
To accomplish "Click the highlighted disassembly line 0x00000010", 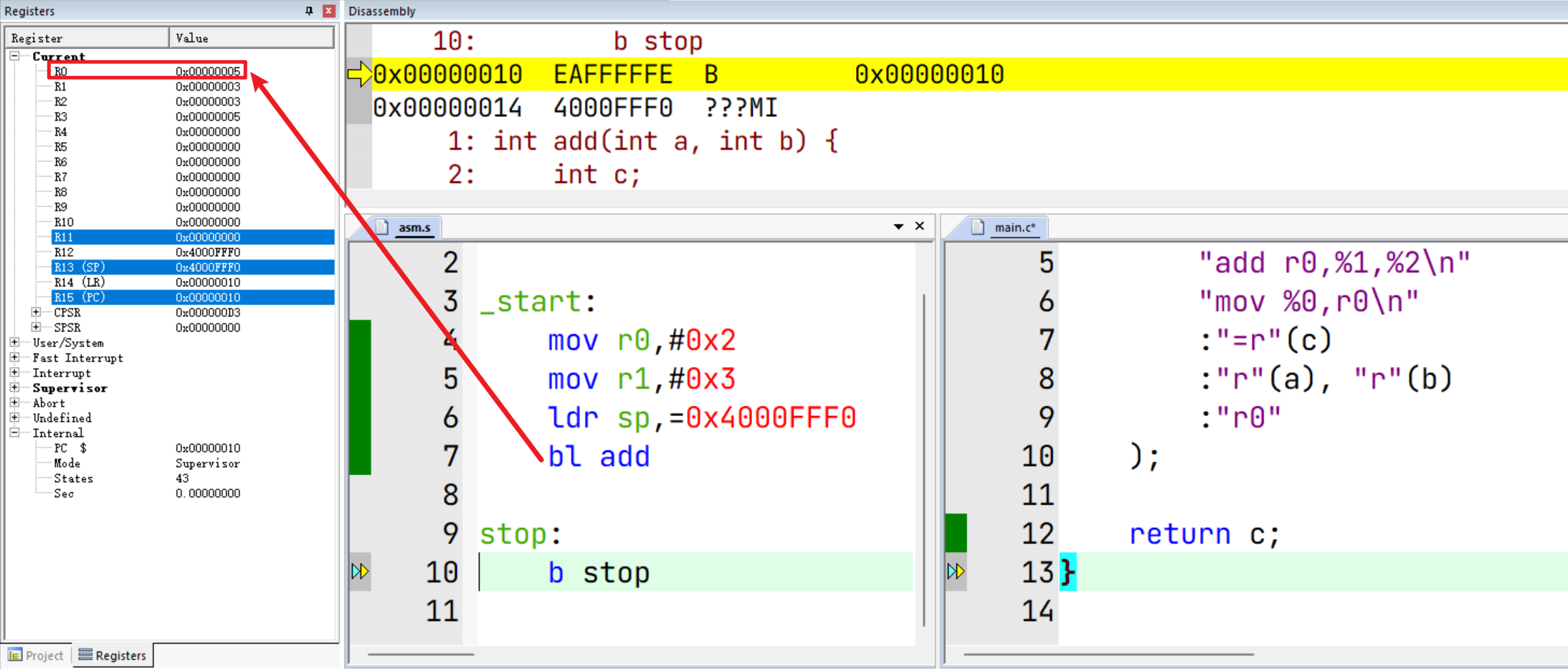I will [970, 74].
